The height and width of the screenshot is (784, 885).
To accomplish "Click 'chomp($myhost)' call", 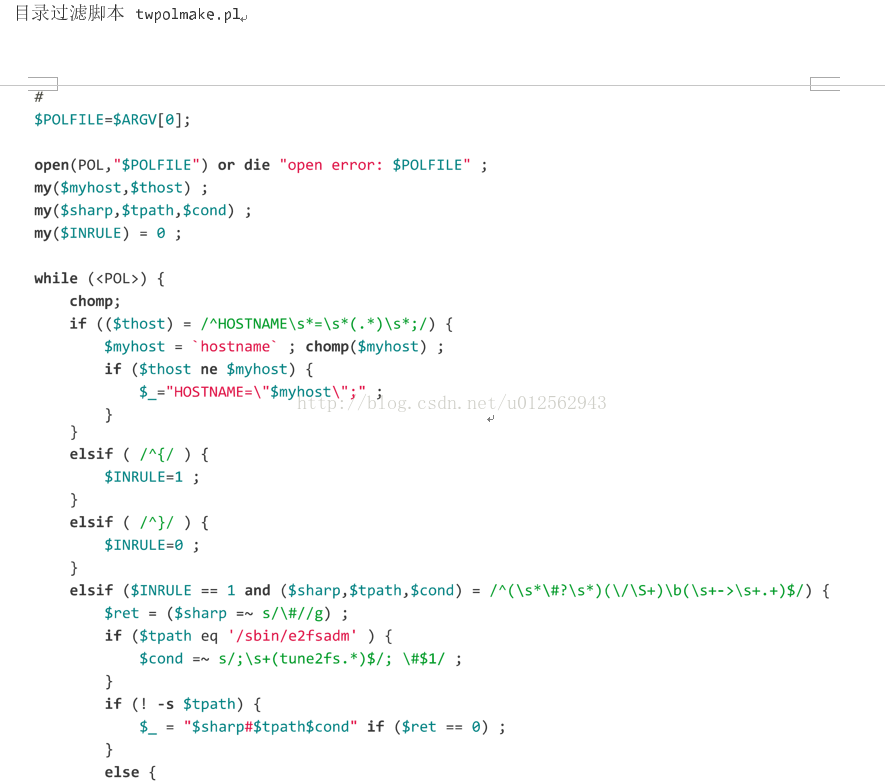I will (x=366, y=347).
